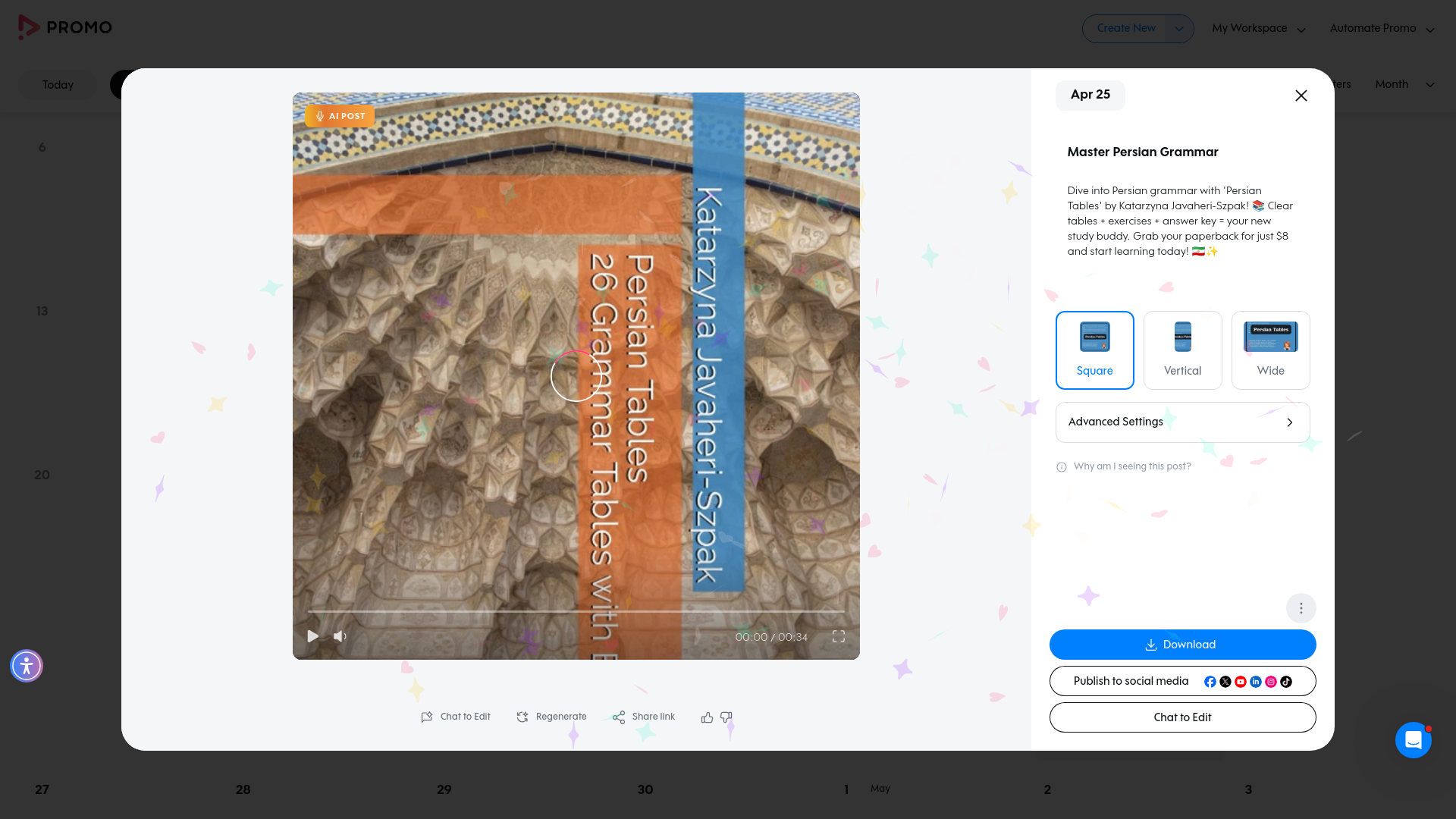Switch to Today in the calendar

pos(57,85)
